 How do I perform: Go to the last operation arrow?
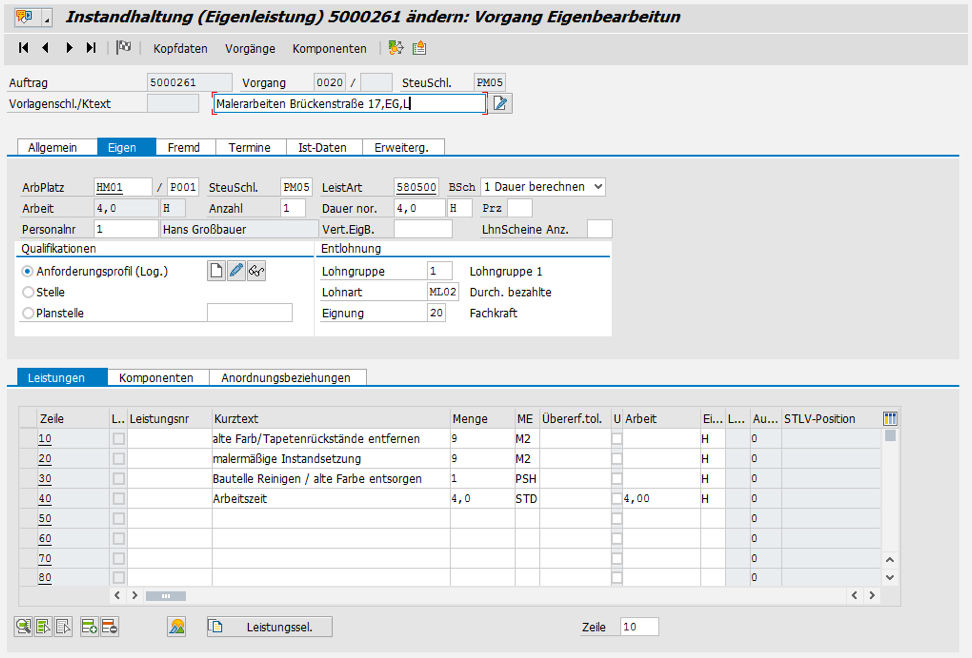click(x=92, y=48)
